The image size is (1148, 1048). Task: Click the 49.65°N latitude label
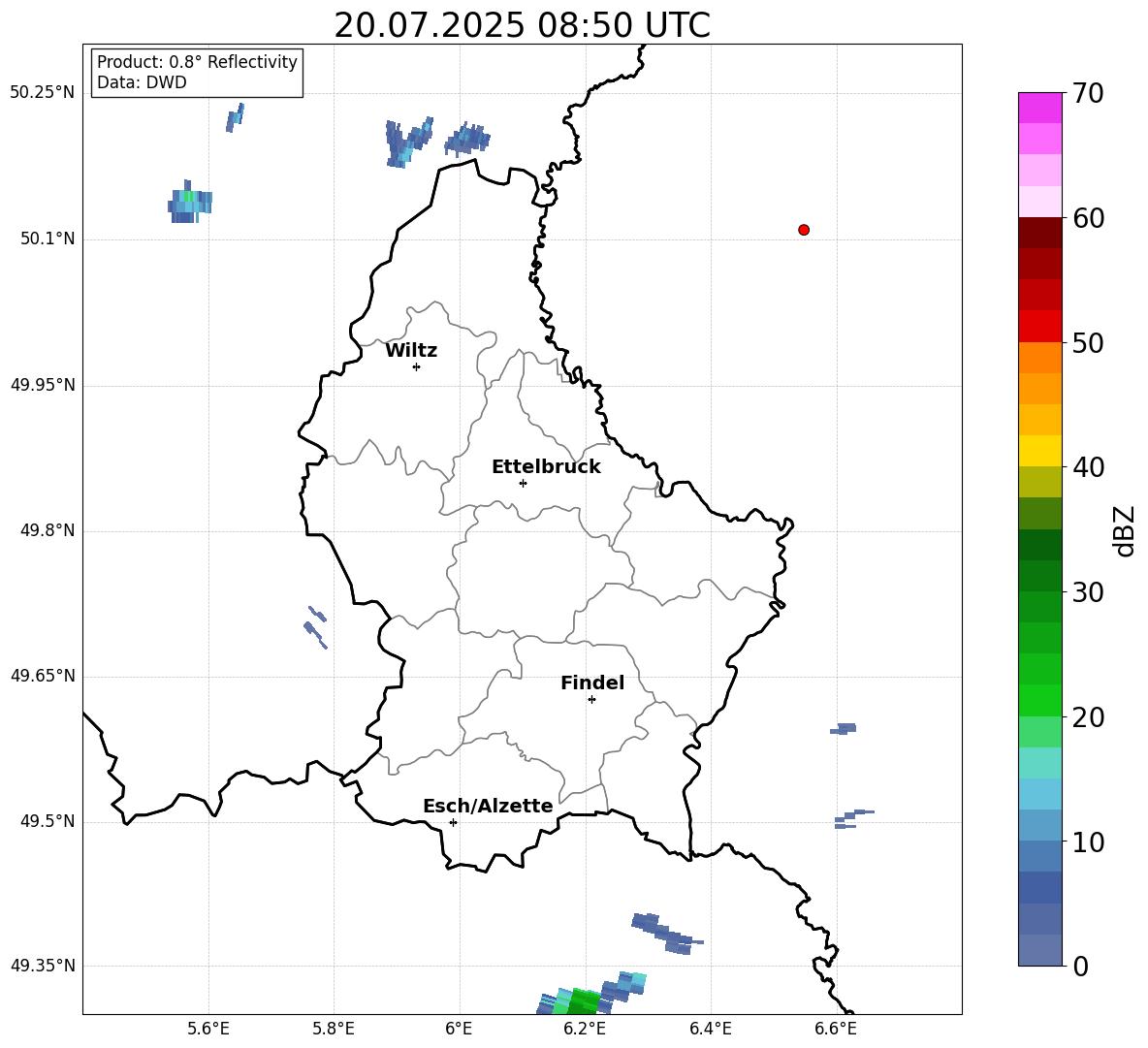click(x=43, y=676)
